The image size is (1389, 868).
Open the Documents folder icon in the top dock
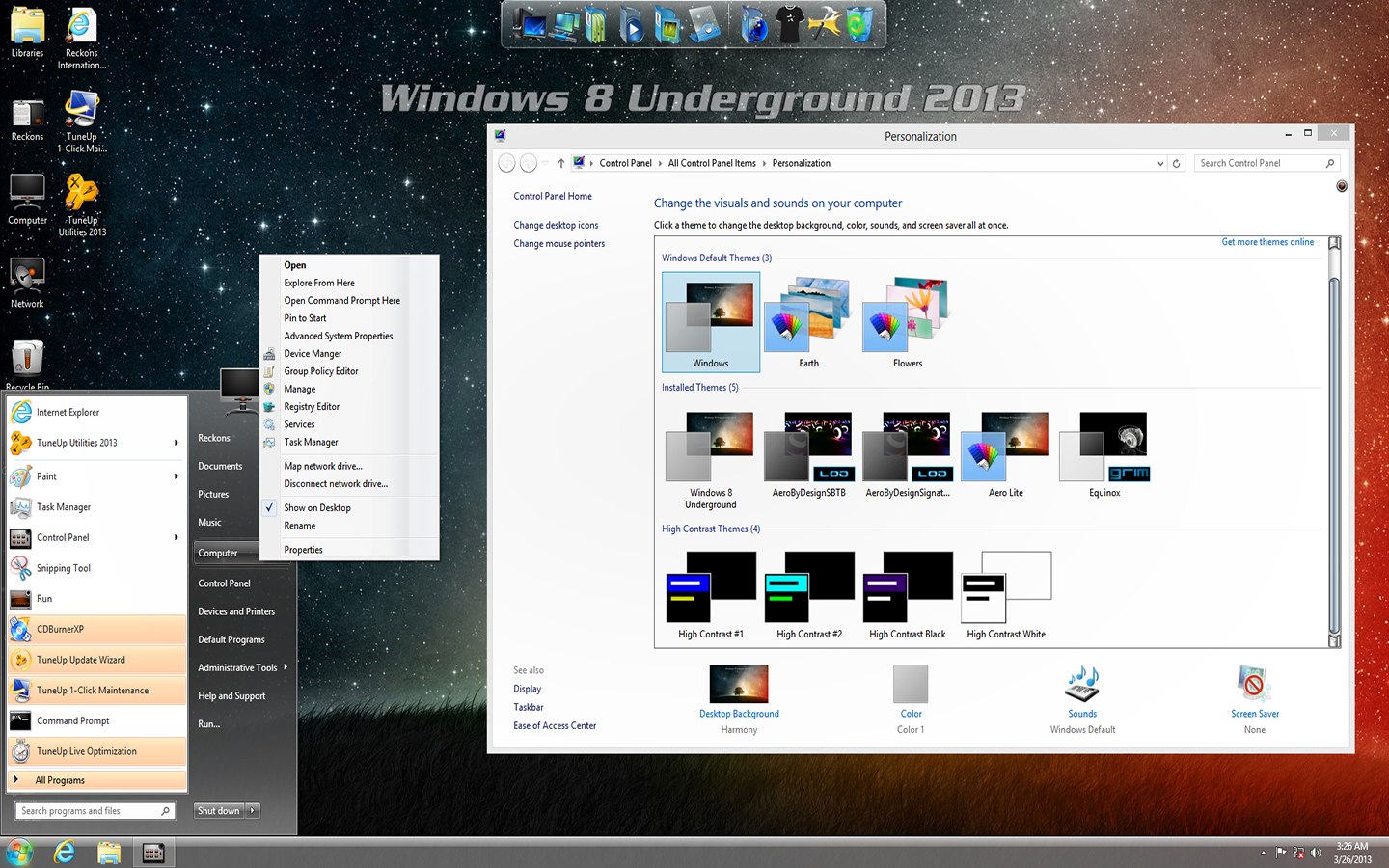[597, 24]
